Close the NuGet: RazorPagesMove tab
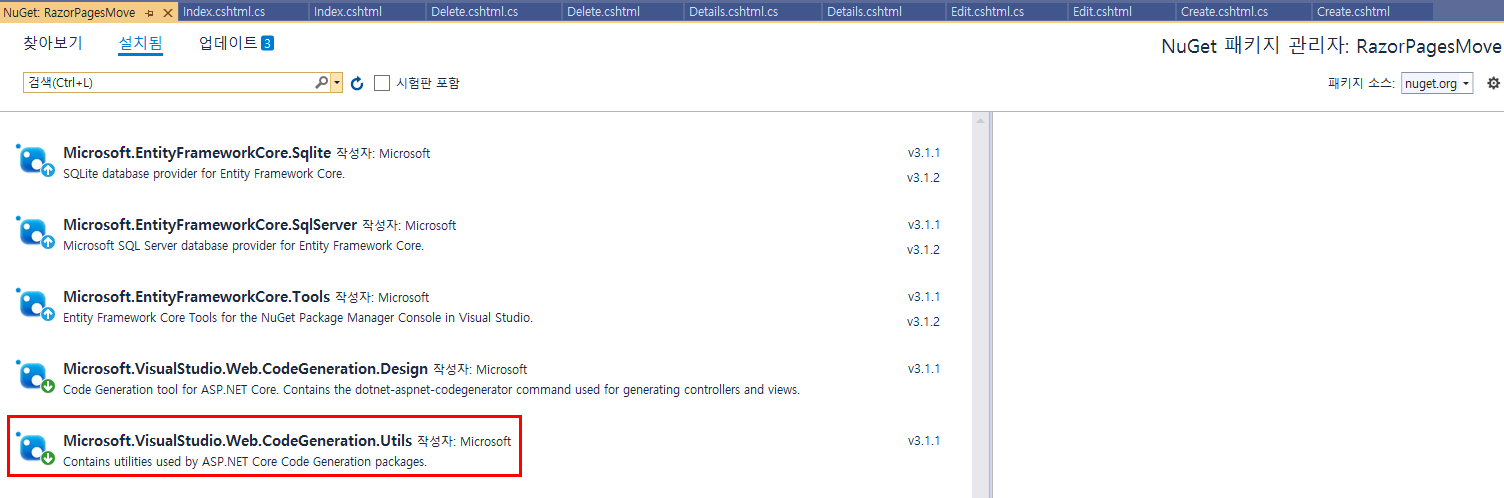Viewport: 1504px width, 498px height. tap(168, 12)
